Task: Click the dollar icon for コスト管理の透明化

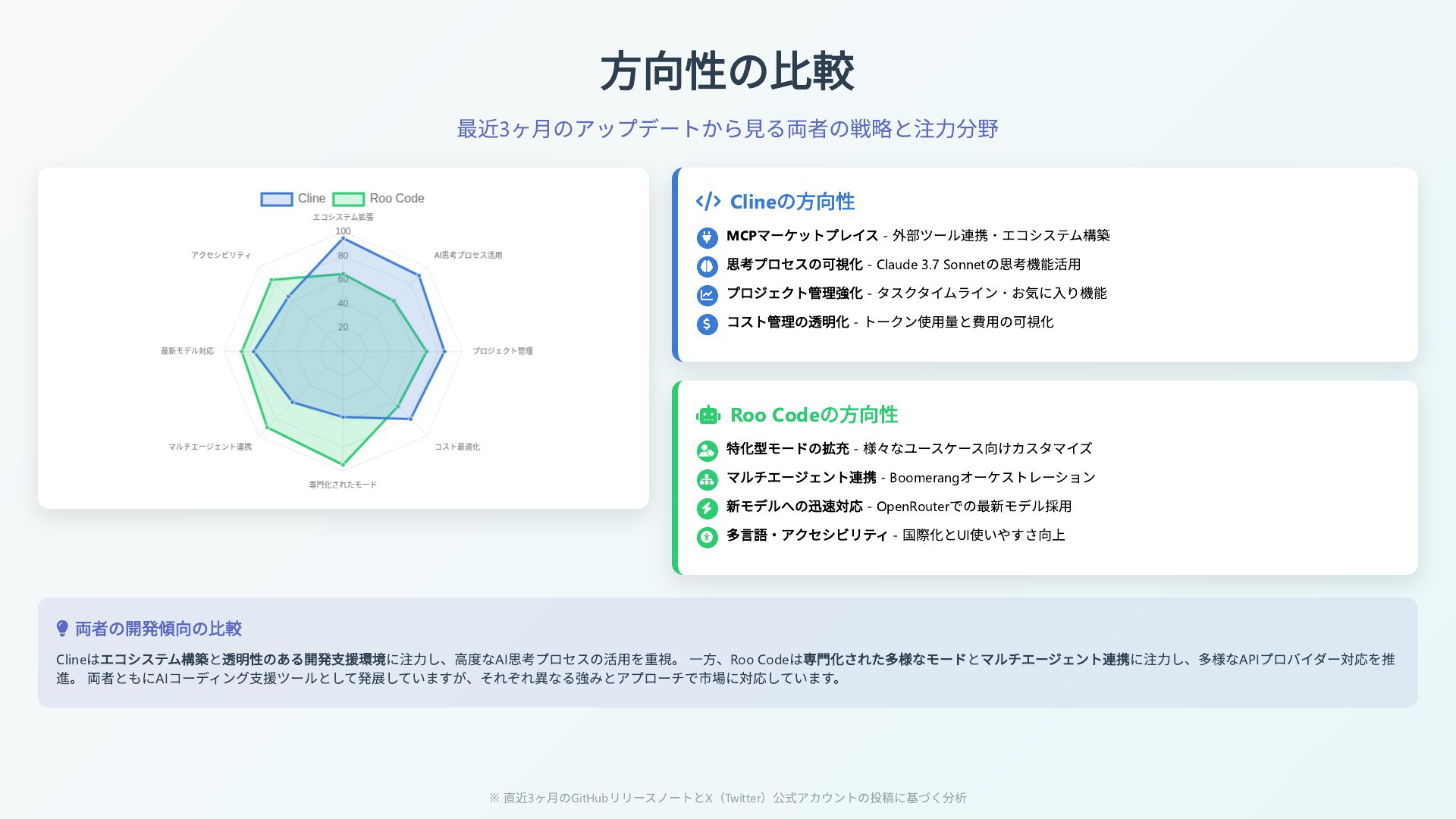Action: [707, 324]
